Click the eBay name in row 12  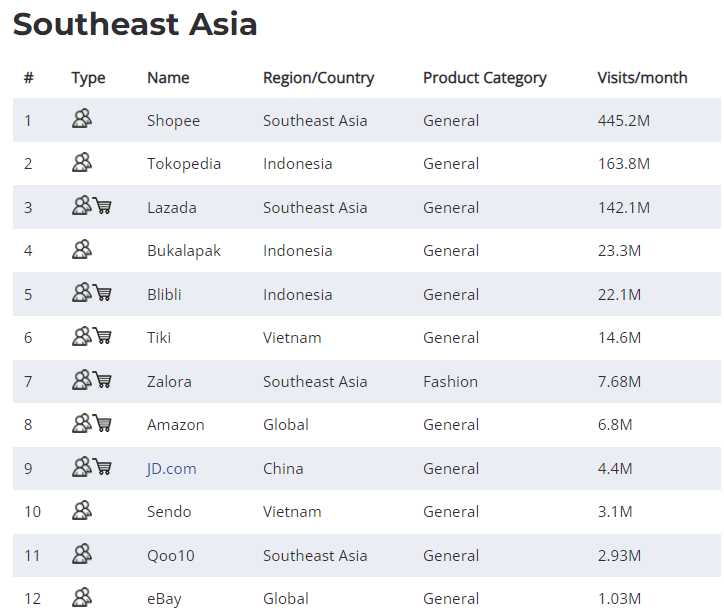tap(164, 598)
